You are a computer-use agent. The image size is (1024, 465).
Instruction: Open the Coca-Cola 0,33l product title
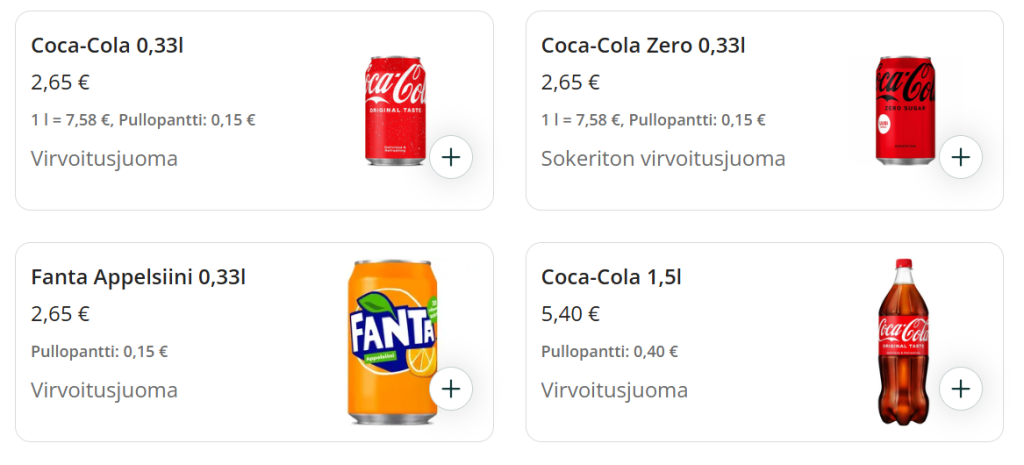[107, 45]
